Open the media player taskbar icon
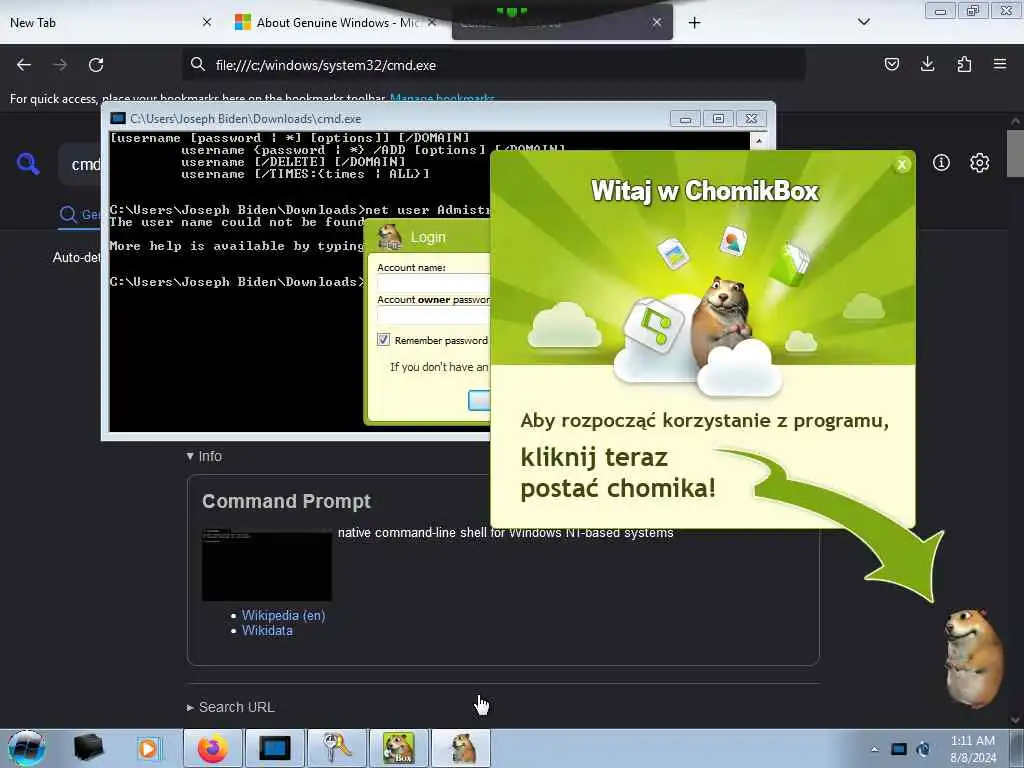Image resolution: width=1024 pixels, height=768 pixels. [x=148, y=748]
